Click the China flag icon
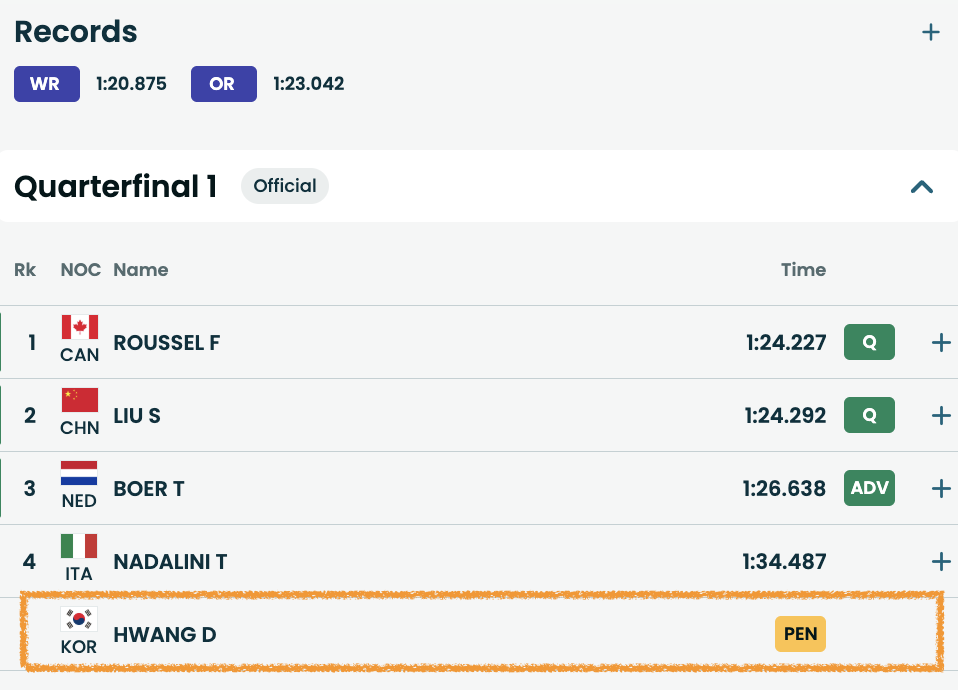 pyautogui.click(x=79, y=400)
